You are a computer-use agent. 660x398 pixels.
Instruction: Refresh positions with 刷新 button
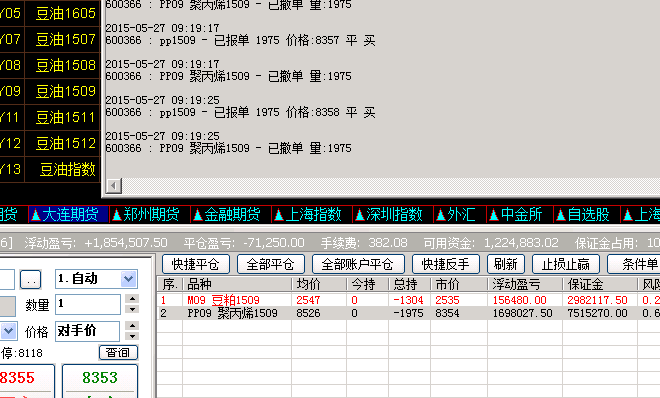click(506, 264)
